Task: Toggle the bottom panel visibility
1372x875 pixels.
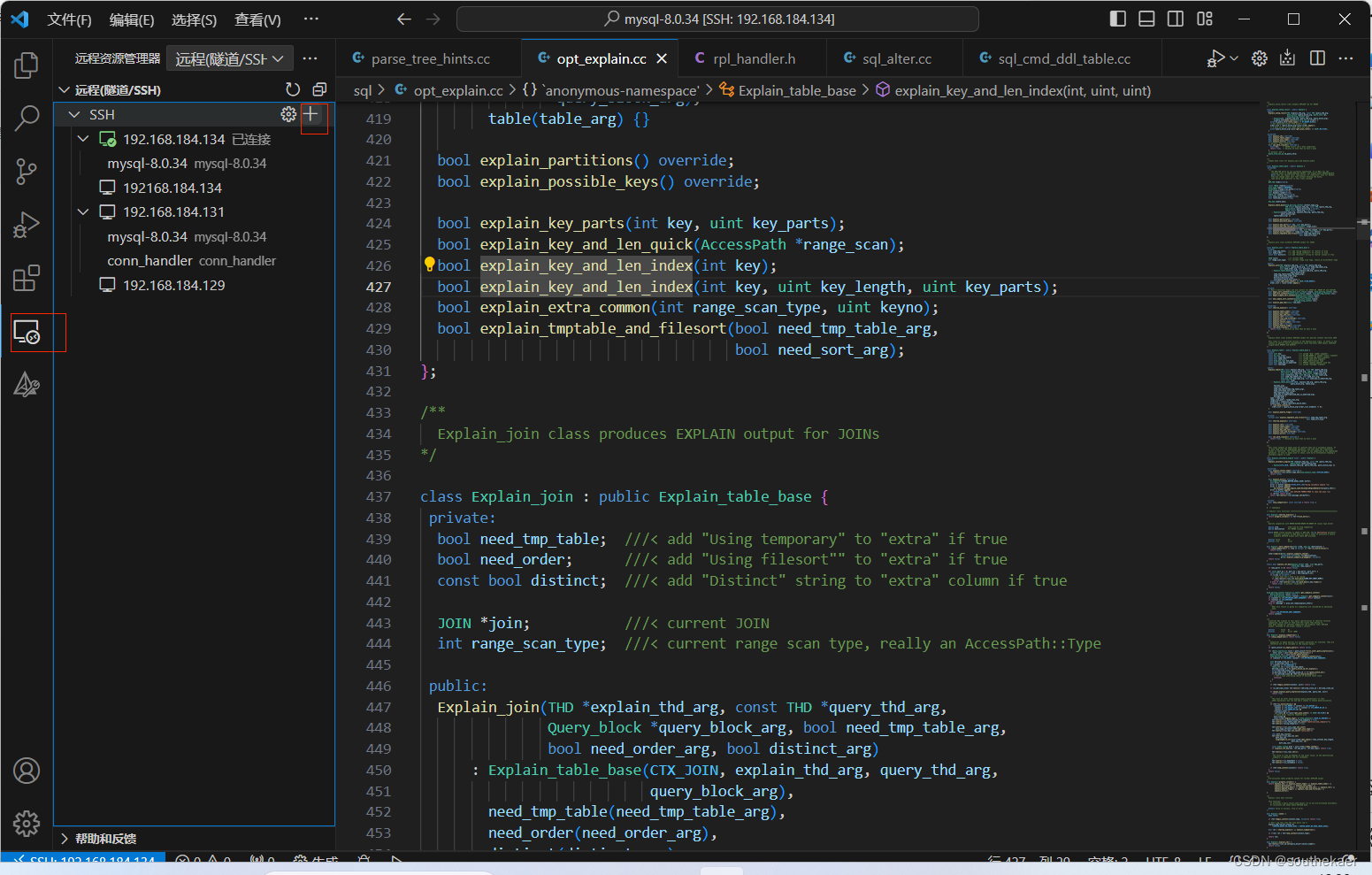Action: 1145,18
